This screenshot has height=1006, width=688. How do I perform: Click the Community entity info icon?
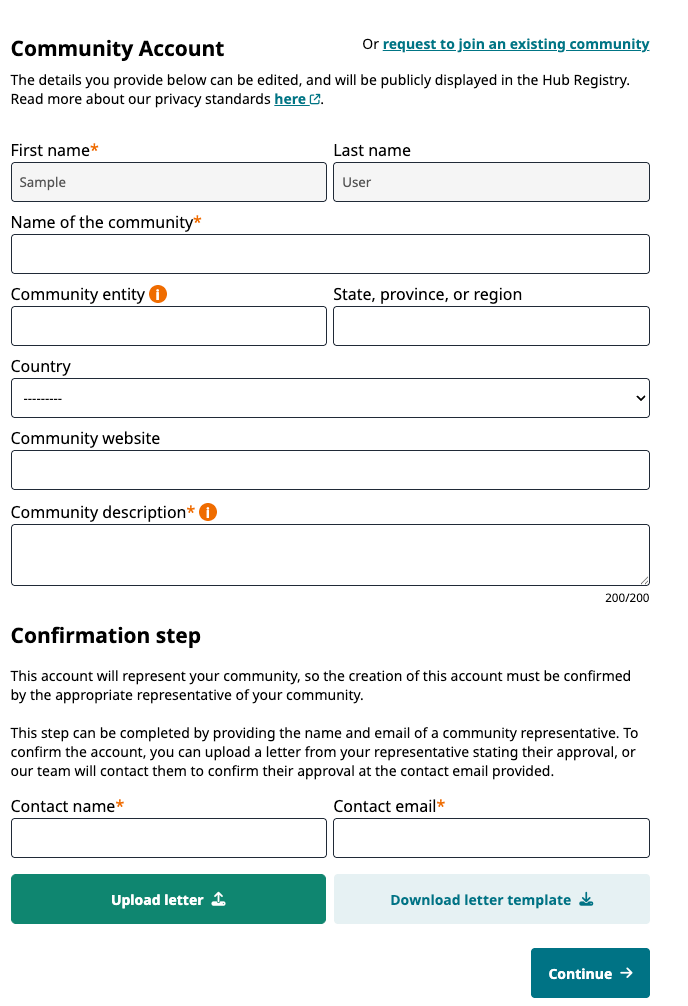coord(158,295)
